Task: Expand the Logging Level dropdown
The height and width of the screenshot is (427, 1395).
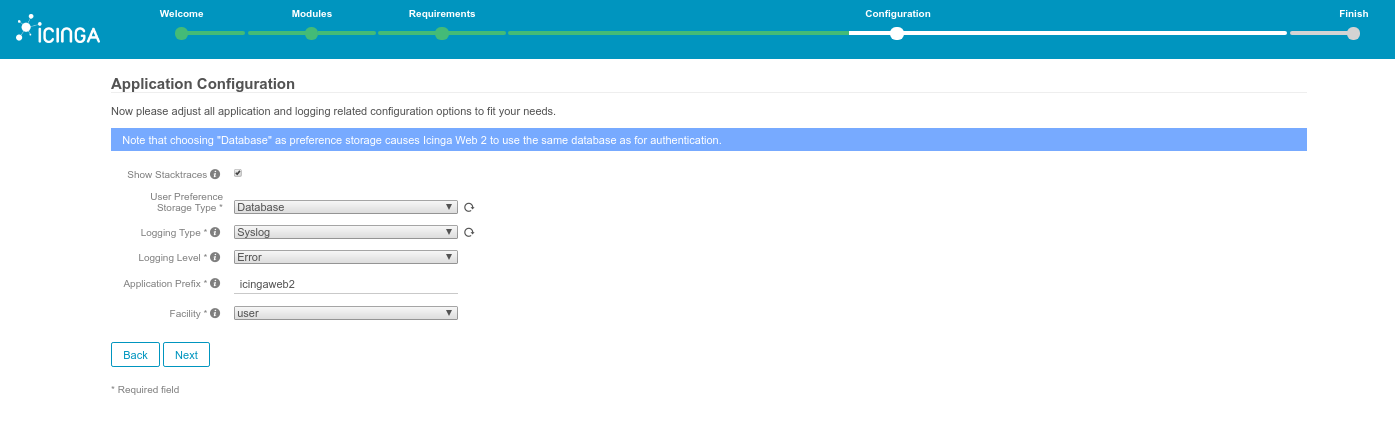Action: [x=345, y=257]
